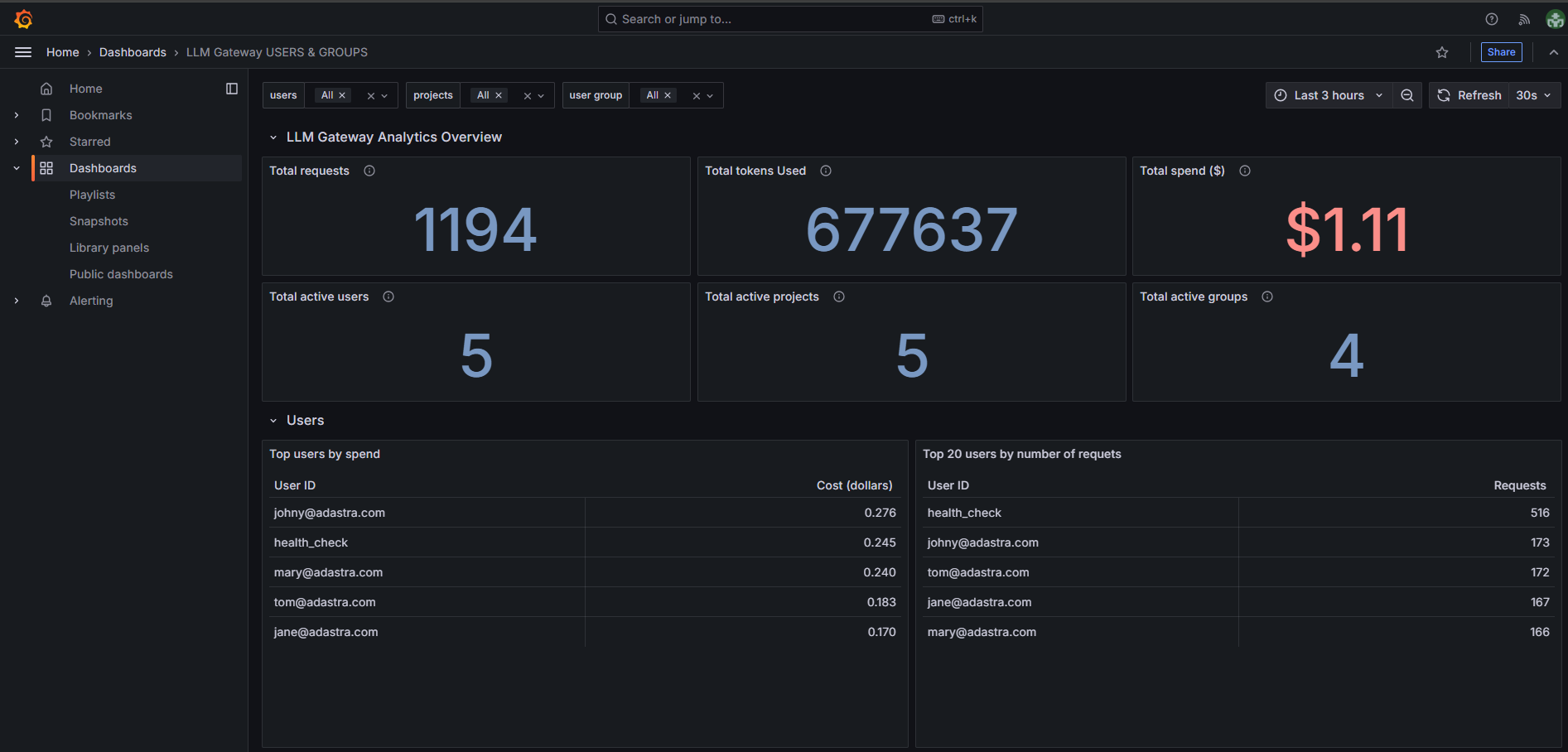Collapse the LLM Gateway Analytics Overview row
This screenshot has width=1568, height=752.
pos(273,137)
